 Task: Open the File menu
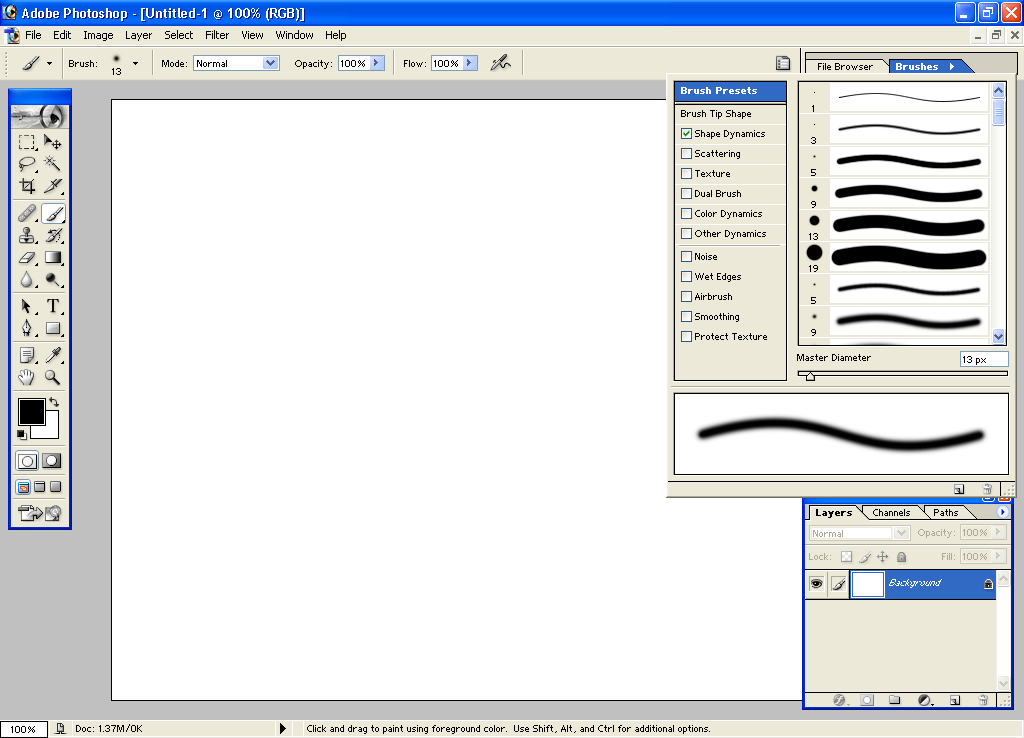click(33, 35)
